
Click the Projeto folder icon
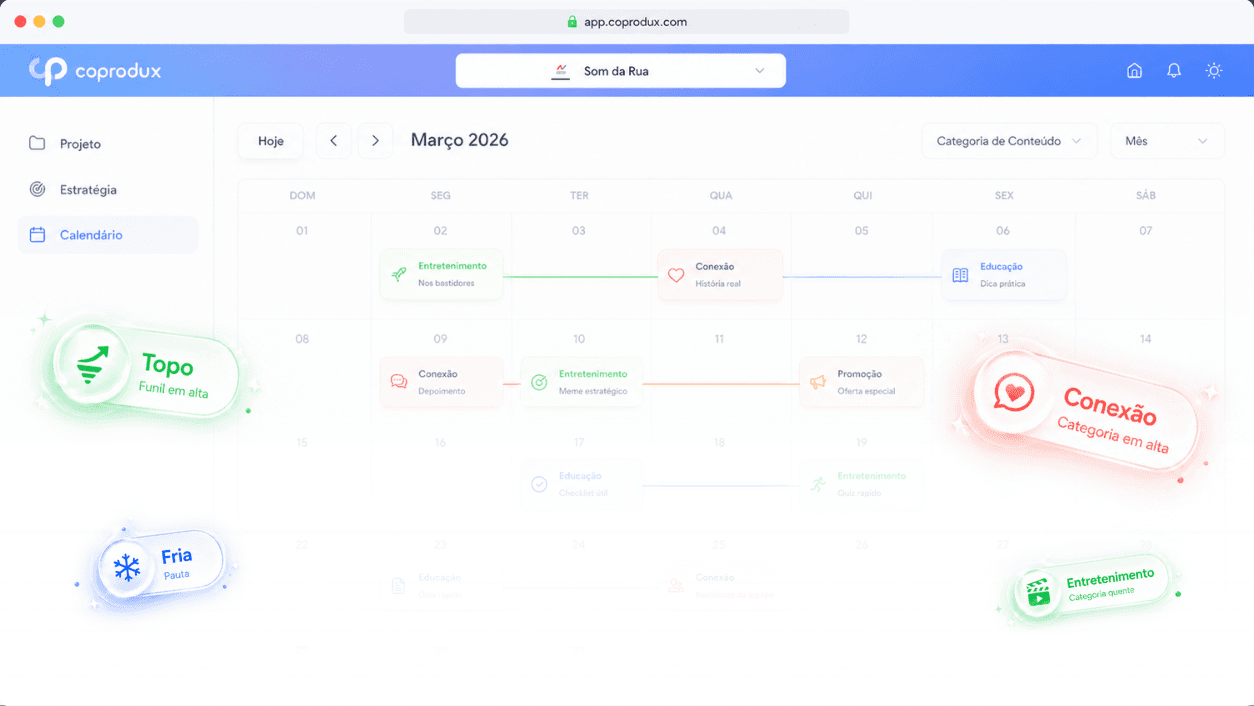[x=37, y=144]
